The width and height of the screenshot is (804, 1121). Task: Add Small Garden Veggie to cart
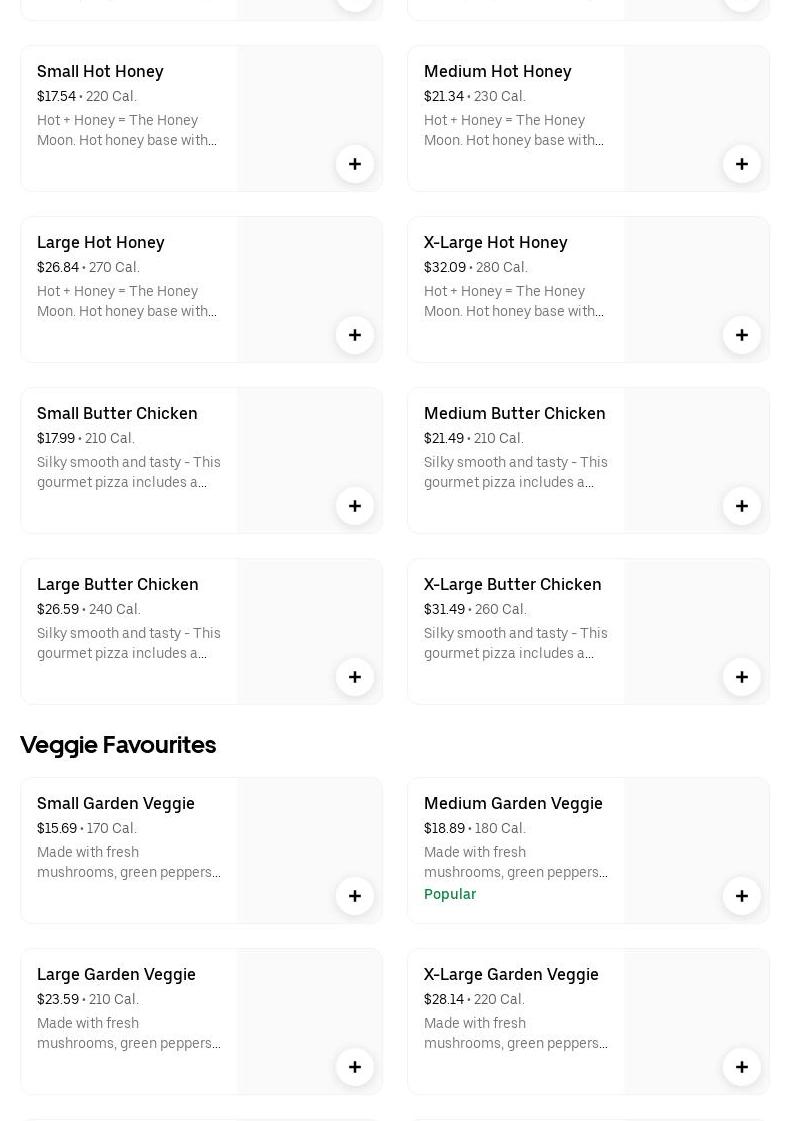click(x=355, y=896)
